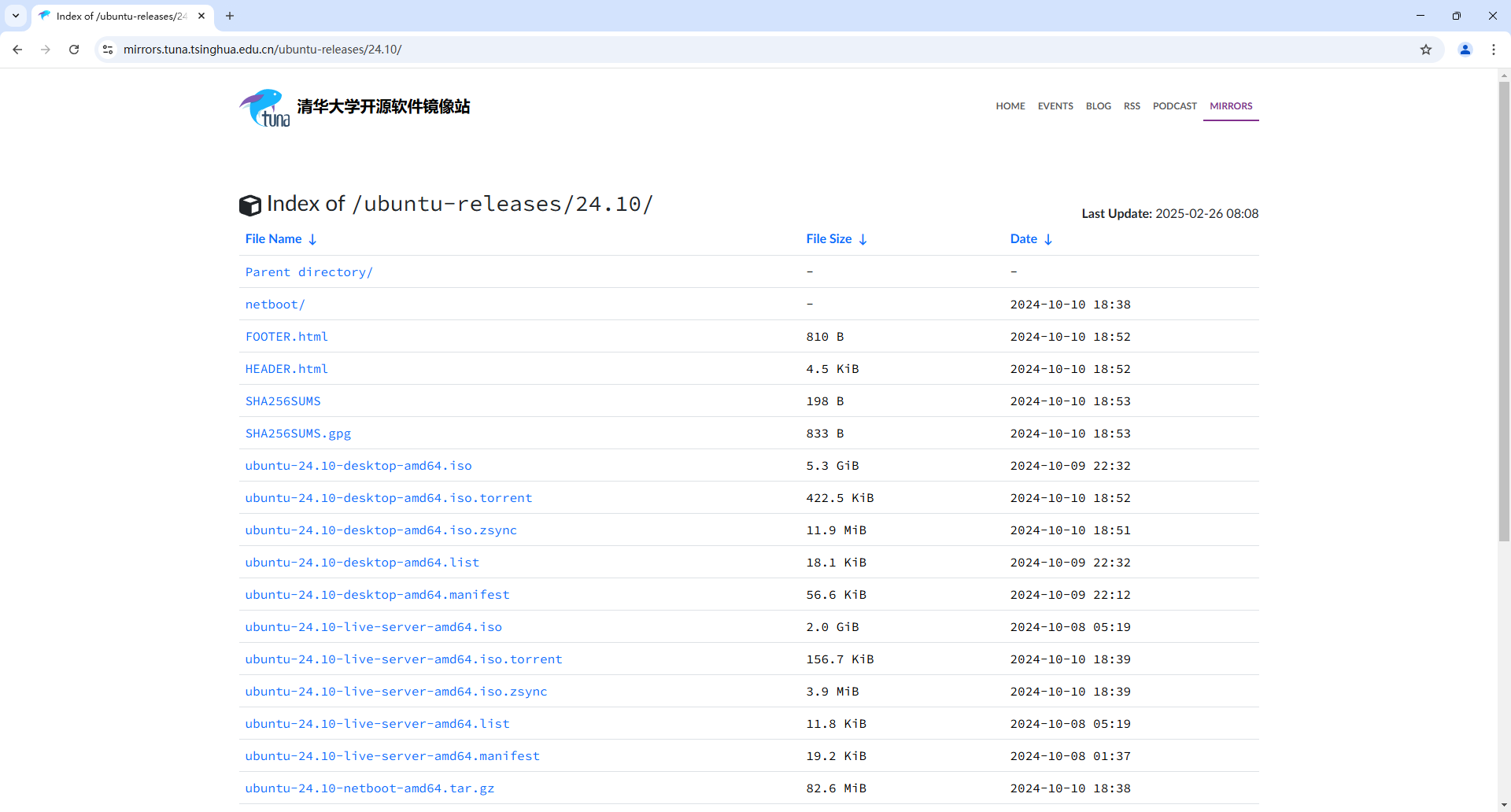This screenshot has width=1511, height=812.
Task: Open Chrome's three-dot menu
Action: coord(1494,50)
